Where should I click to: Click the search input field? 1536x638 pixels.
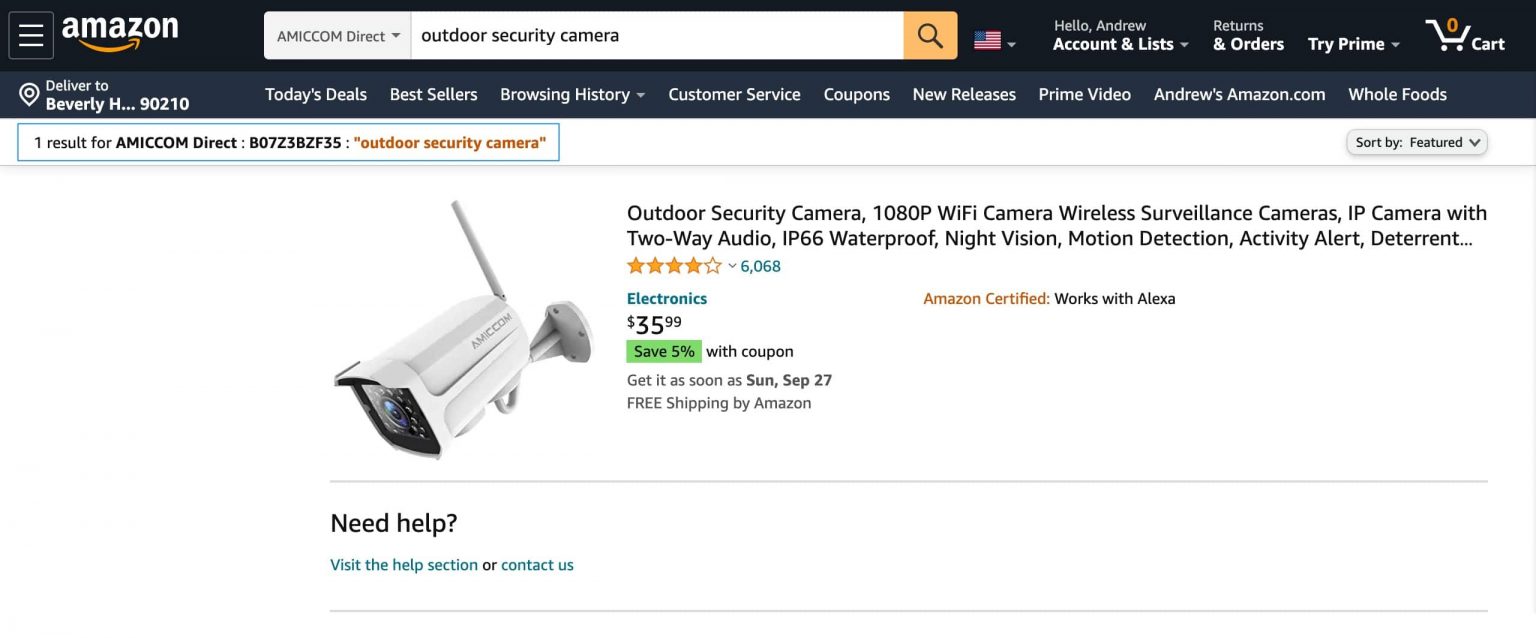click(655, 34)
